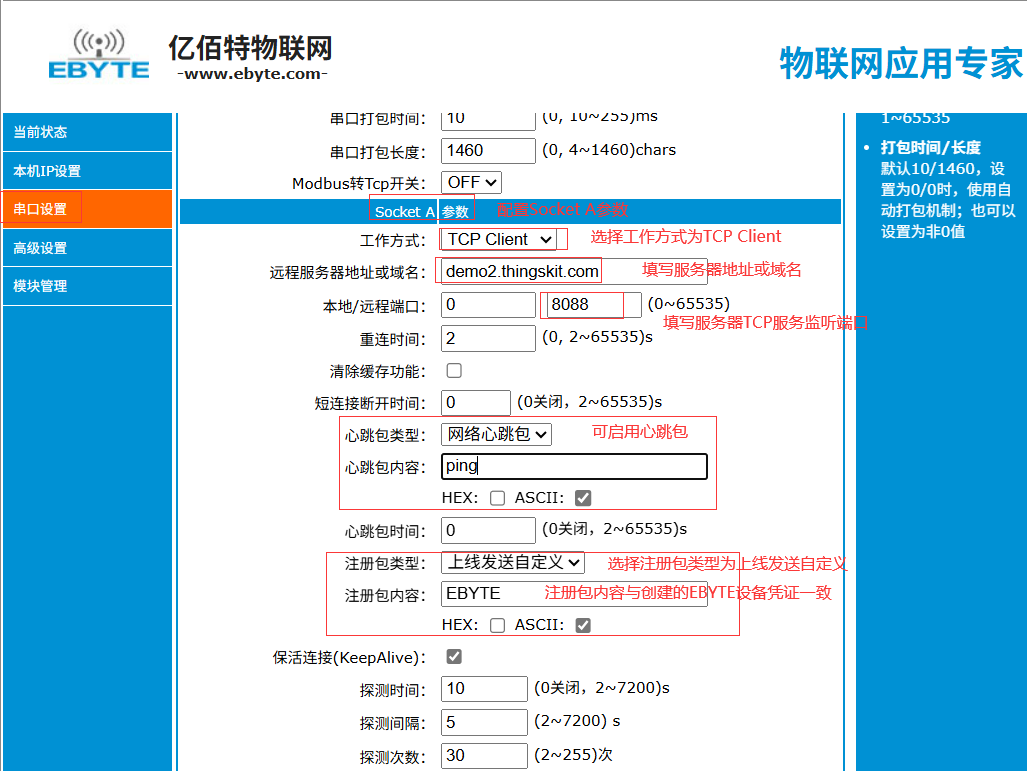This screenshot has height=771, width=1027.
Task: Enable the 清除缓存功能 checkbox
Action: tap(454, 371)
